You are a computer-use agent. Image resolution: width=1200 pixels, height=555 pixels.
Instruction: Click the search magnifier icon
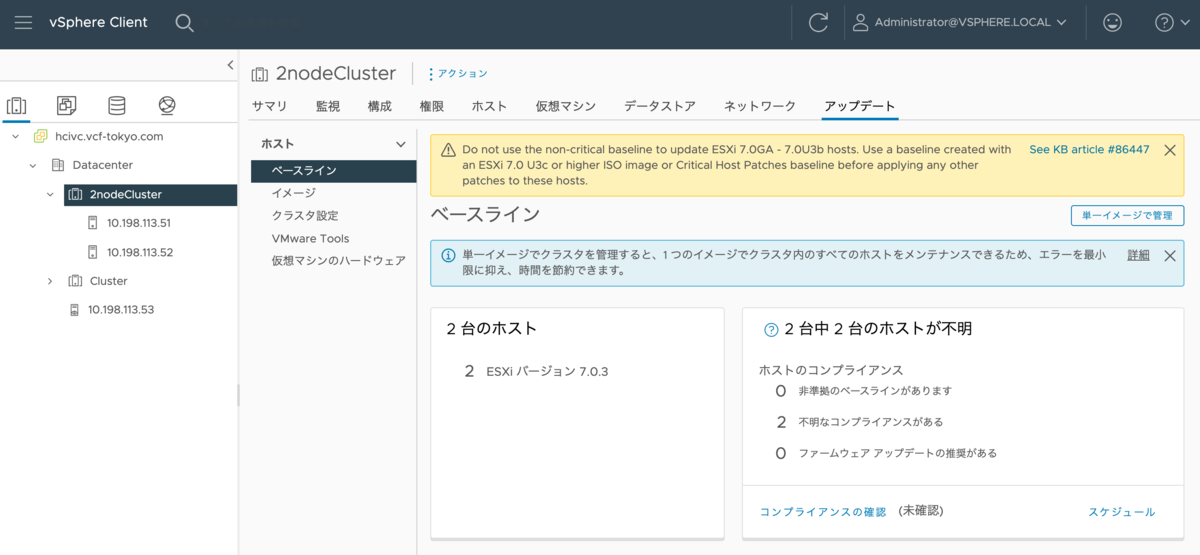click(184, 22)
